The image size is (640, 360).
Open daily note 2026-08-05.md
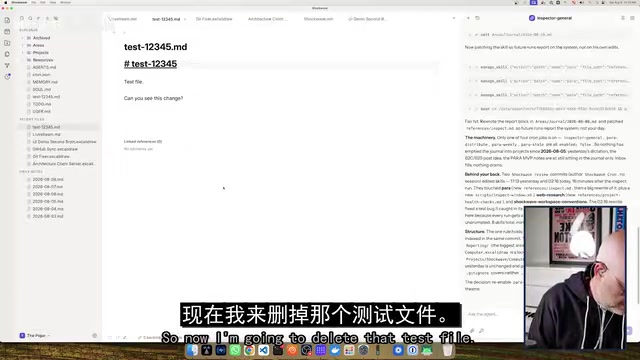(x=48, y=201)
